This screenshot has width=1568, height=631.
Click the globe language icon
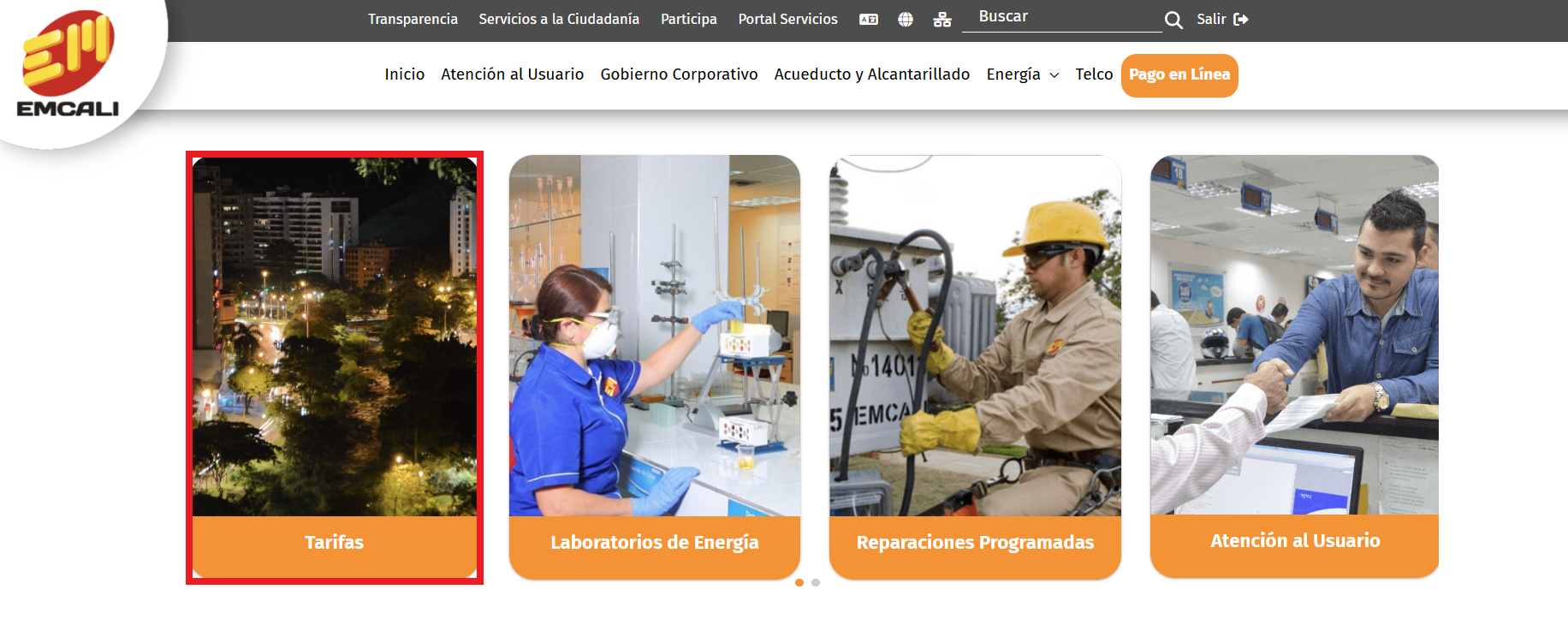coord(906,19)
